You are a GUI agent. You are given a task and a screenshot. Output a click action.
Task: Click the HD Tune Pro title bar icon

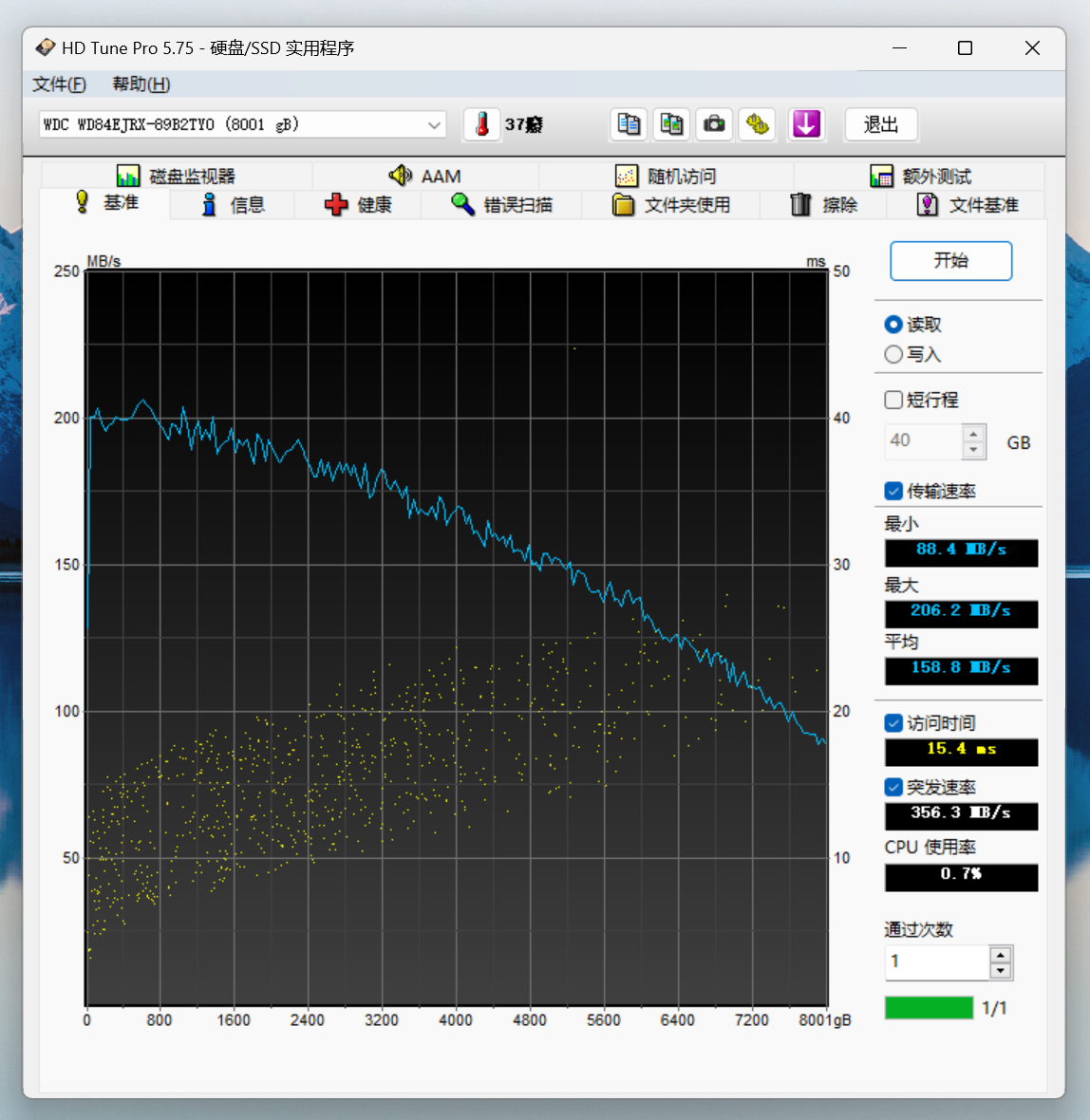tap(46, 47)
